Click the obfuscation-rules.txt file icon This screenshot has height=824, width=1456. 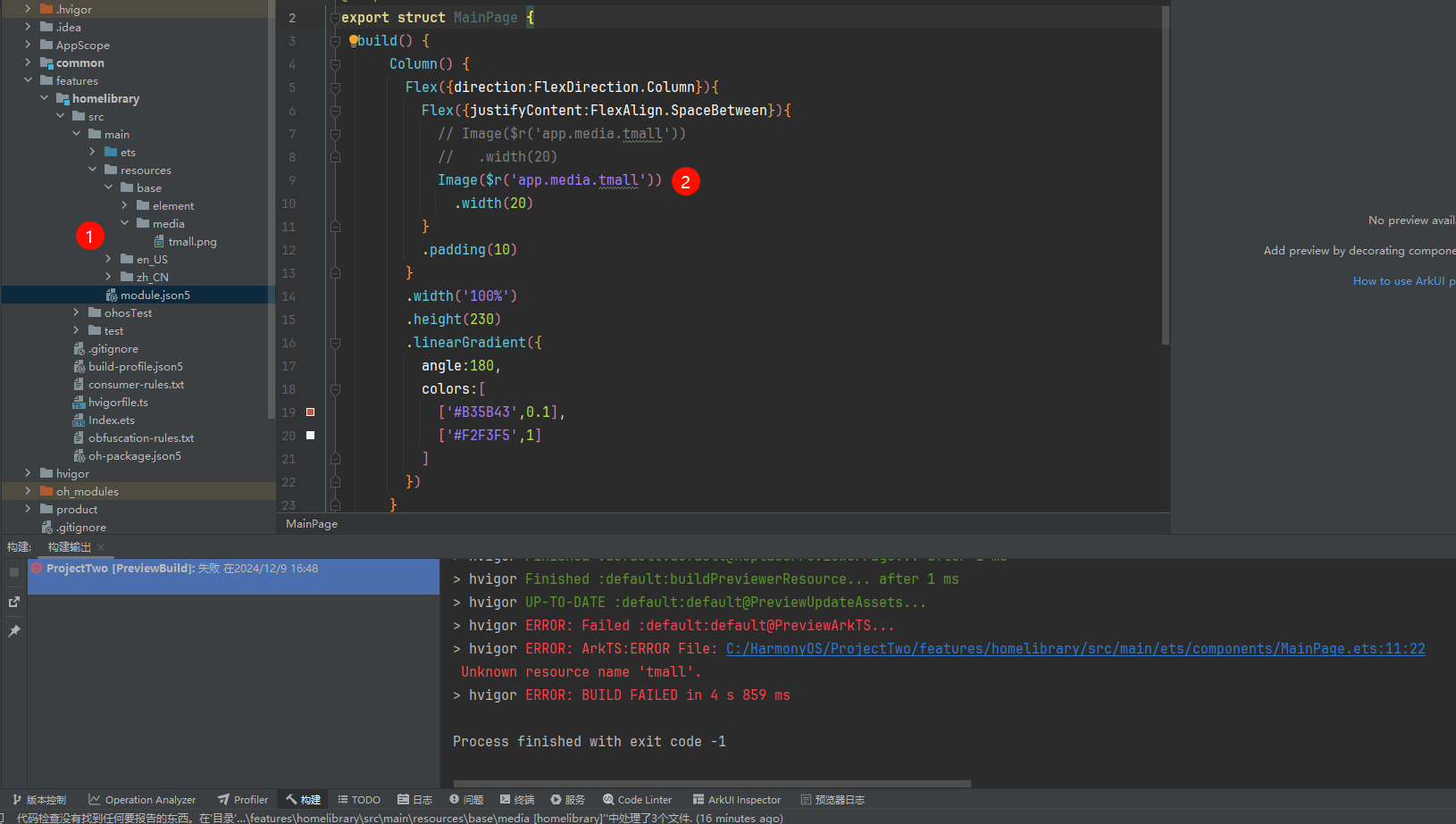coord(79,438)
